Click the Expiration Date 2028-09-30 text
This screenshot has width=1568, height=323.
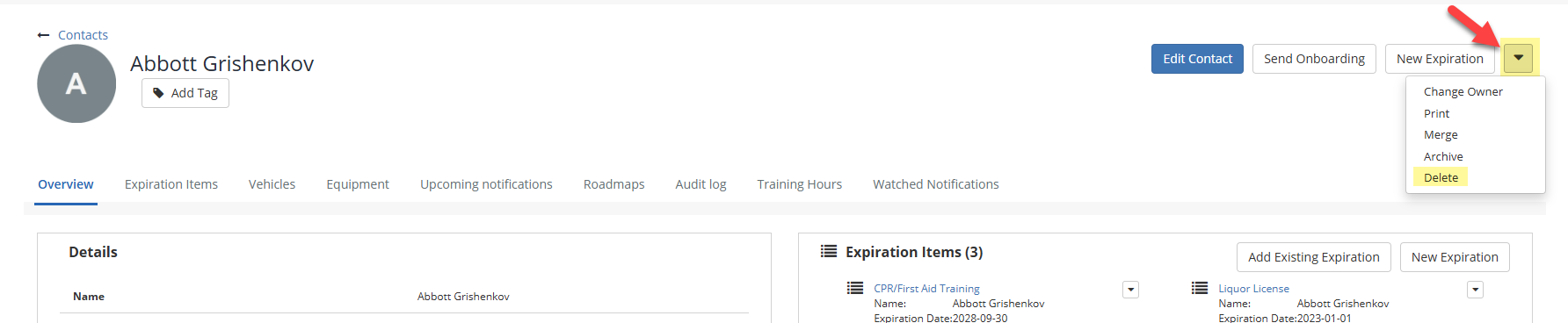940,318
